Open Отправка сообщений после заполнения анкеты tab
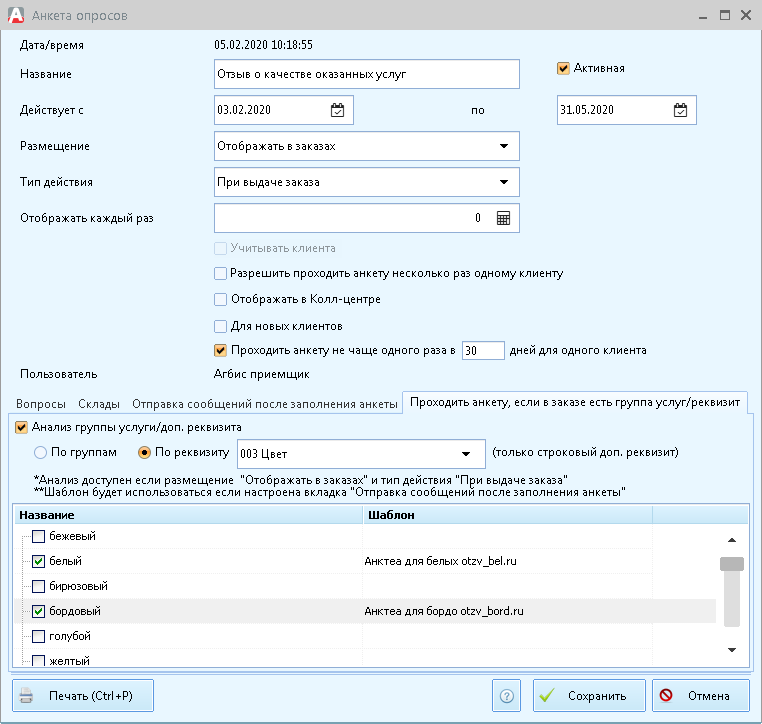The width and height of the screenshot is (762, 724). pos(265,404)
